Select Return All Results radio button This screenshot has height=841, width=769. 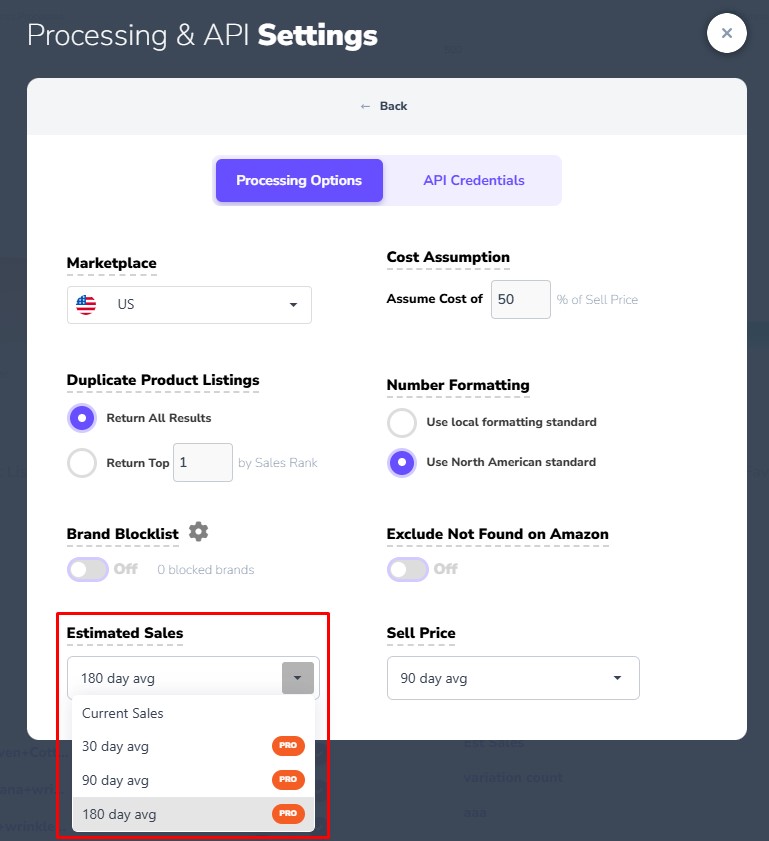click(82, 418)
